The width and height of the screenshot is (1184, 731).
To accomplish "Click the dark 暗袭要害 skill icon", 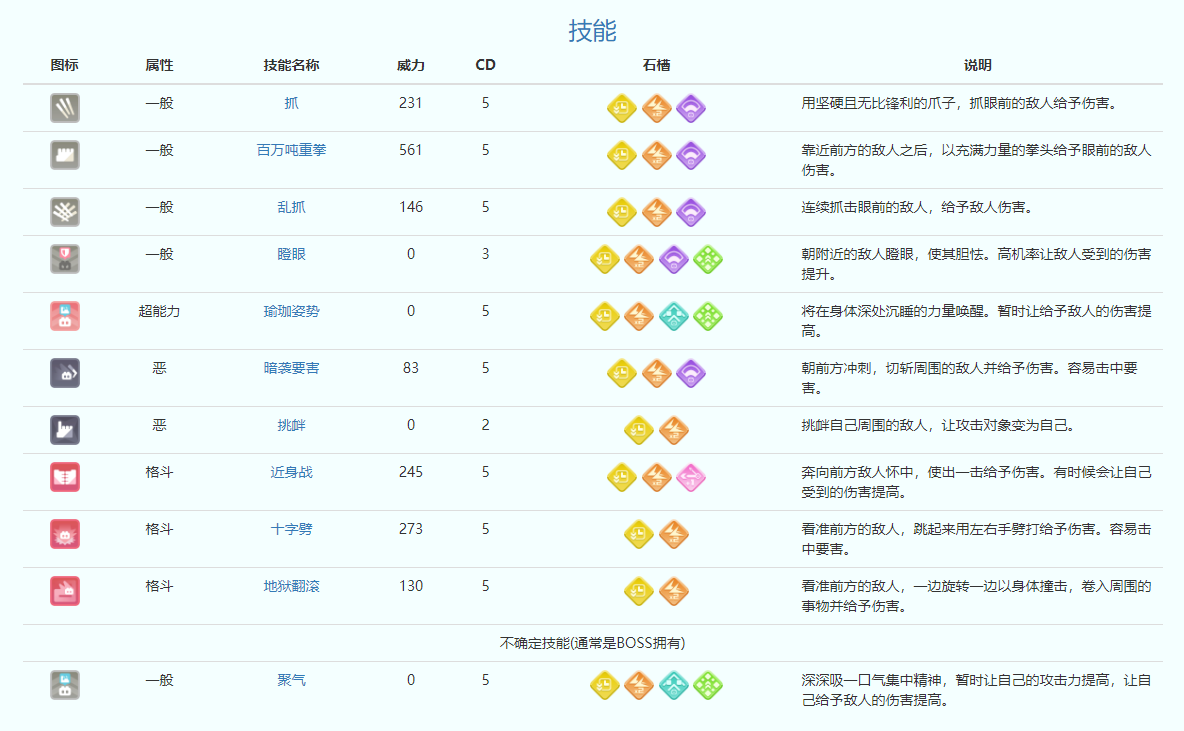I will 65,373.
